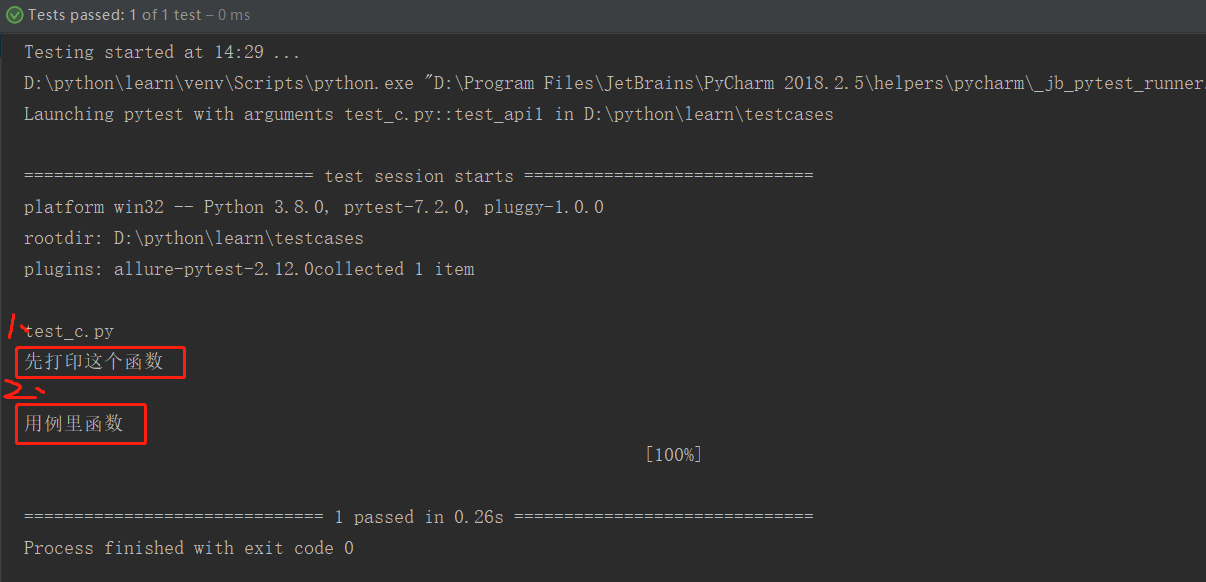The height and width of the screenshot is (582, 1206).
Task: Click the "1 passed in 0.26s" summary line
Action: (418, 517)
